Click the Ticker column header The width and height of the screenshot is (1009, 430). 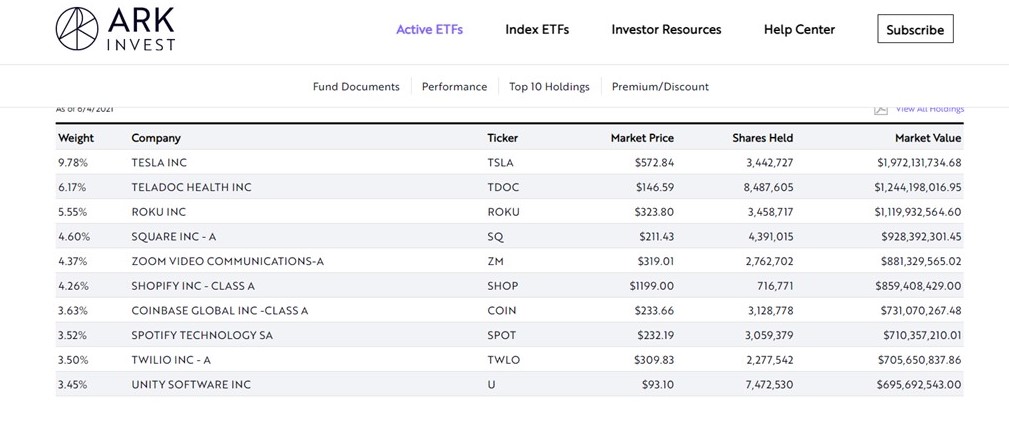click(x=502, y=138)
